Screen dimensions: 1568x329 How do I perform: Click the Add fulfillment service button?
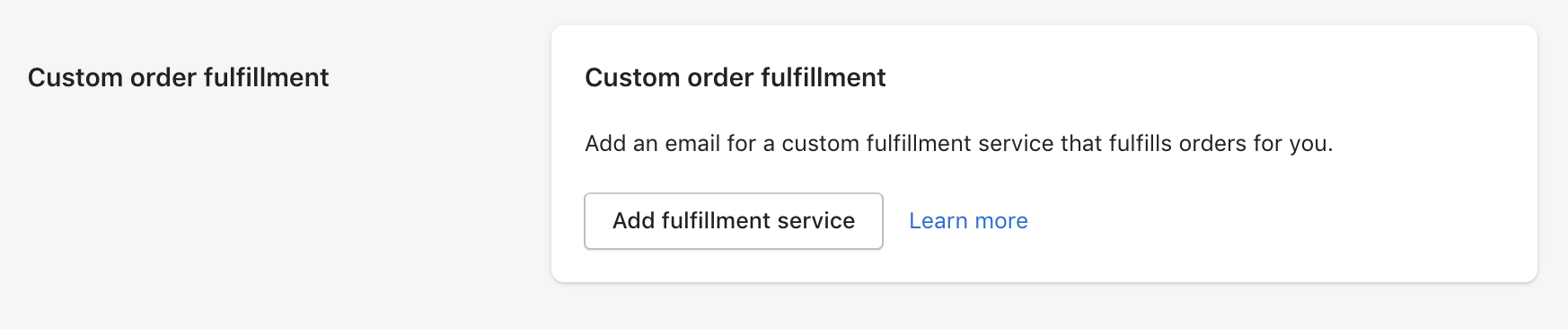[x=734, y=221]
